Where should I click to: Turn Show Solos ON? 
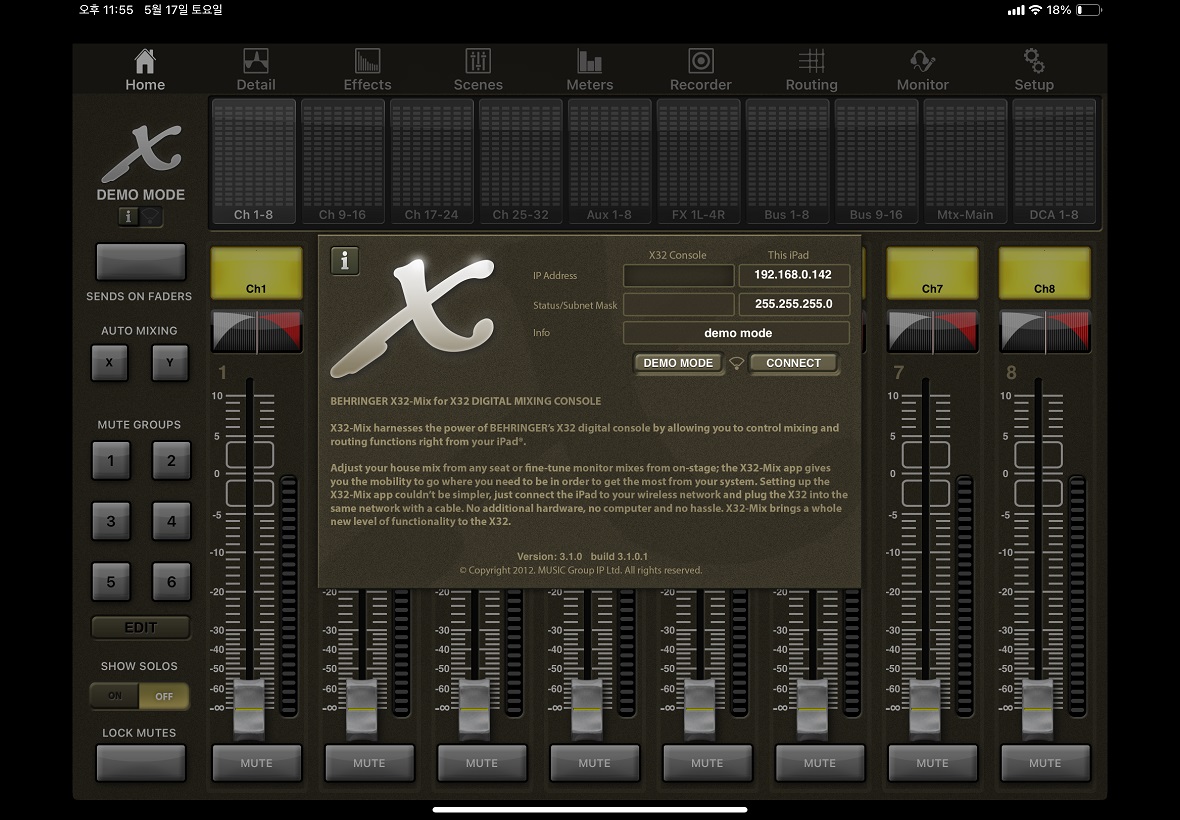[114, 696]
